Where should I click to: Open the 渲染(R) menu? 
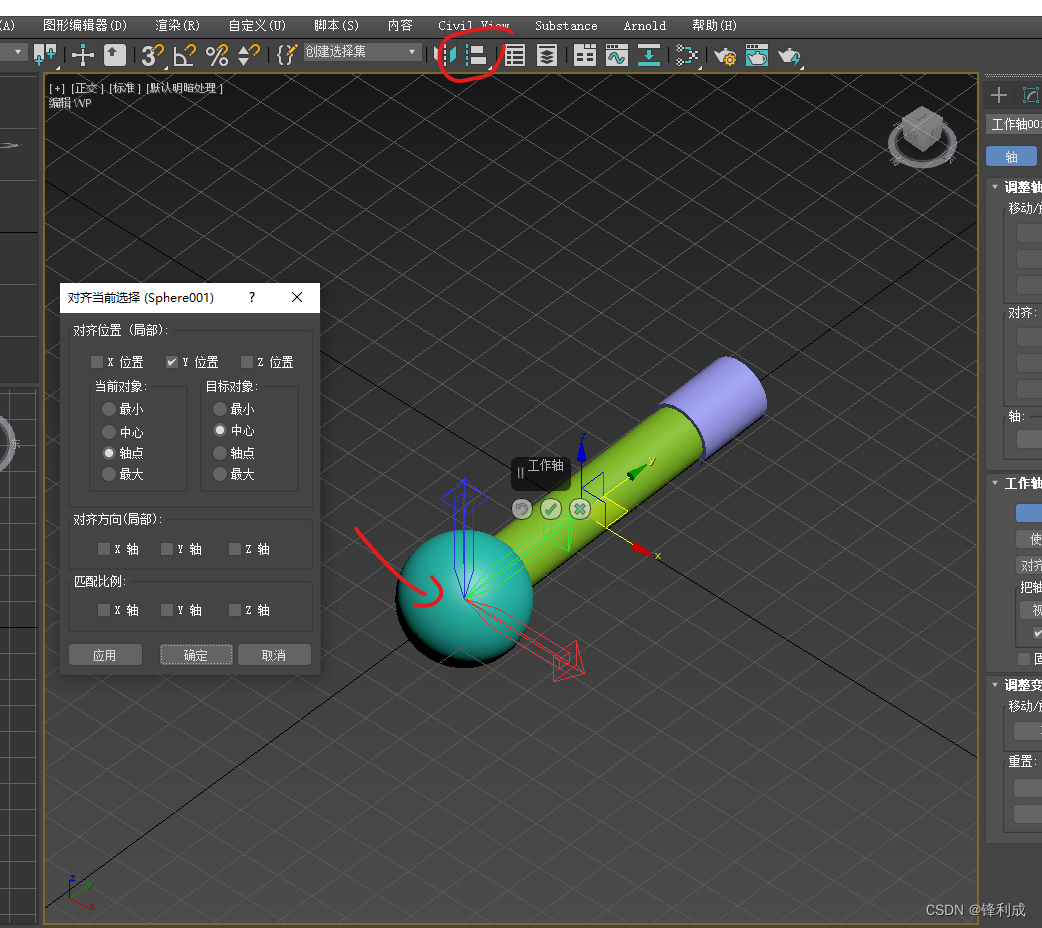coord(177,25)
